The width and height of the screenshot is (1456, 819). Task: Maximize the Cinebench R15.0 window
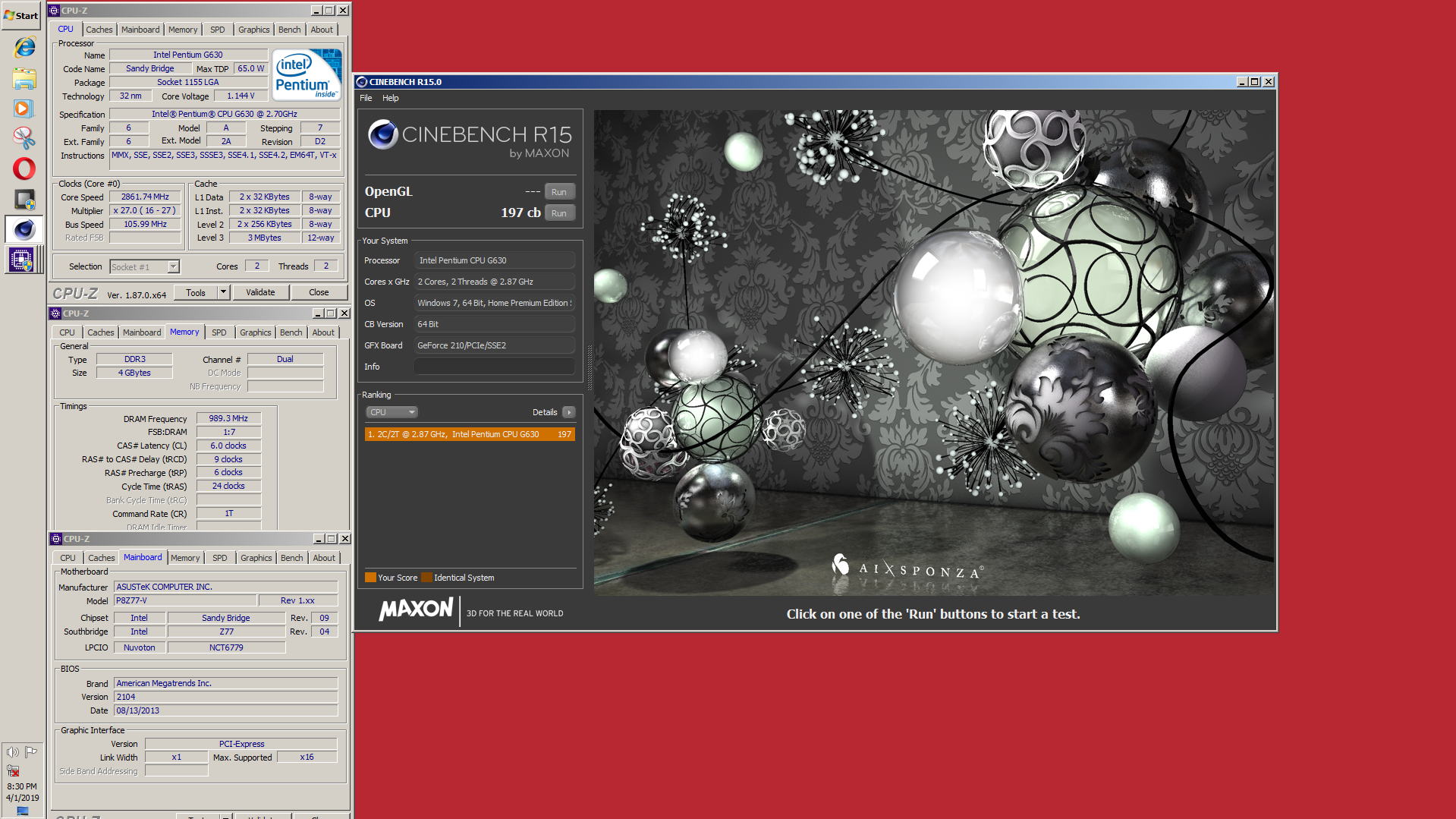click(x=1255, y=82)
